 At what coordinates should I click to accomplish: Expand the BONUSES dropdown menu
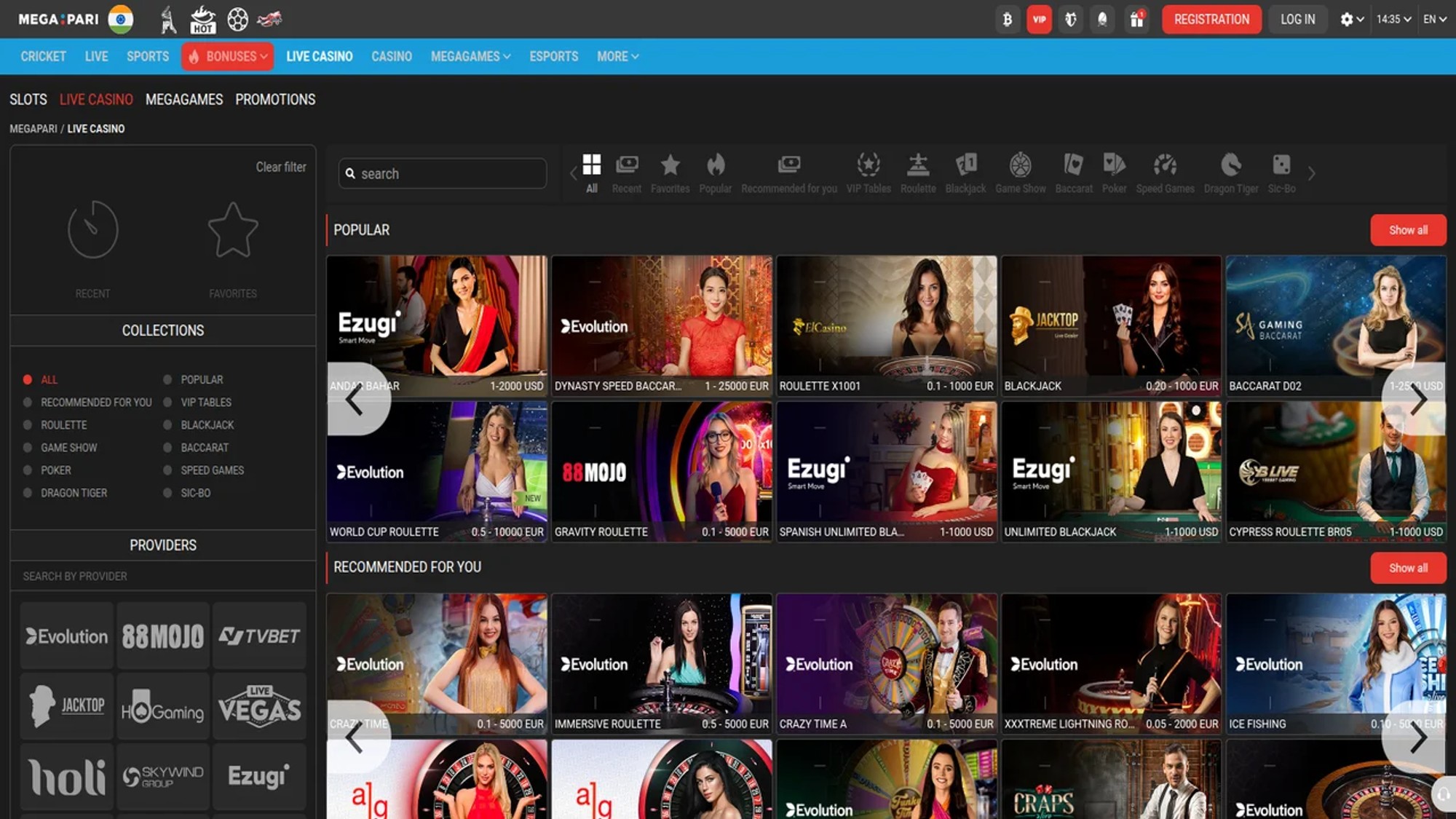click(x=228, y=56)
